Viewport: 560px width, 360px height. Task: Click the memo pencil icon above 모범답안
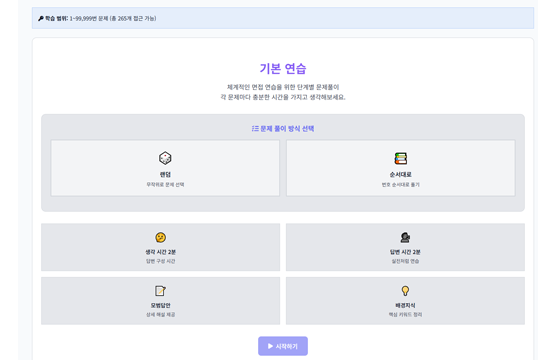[160, 291]
